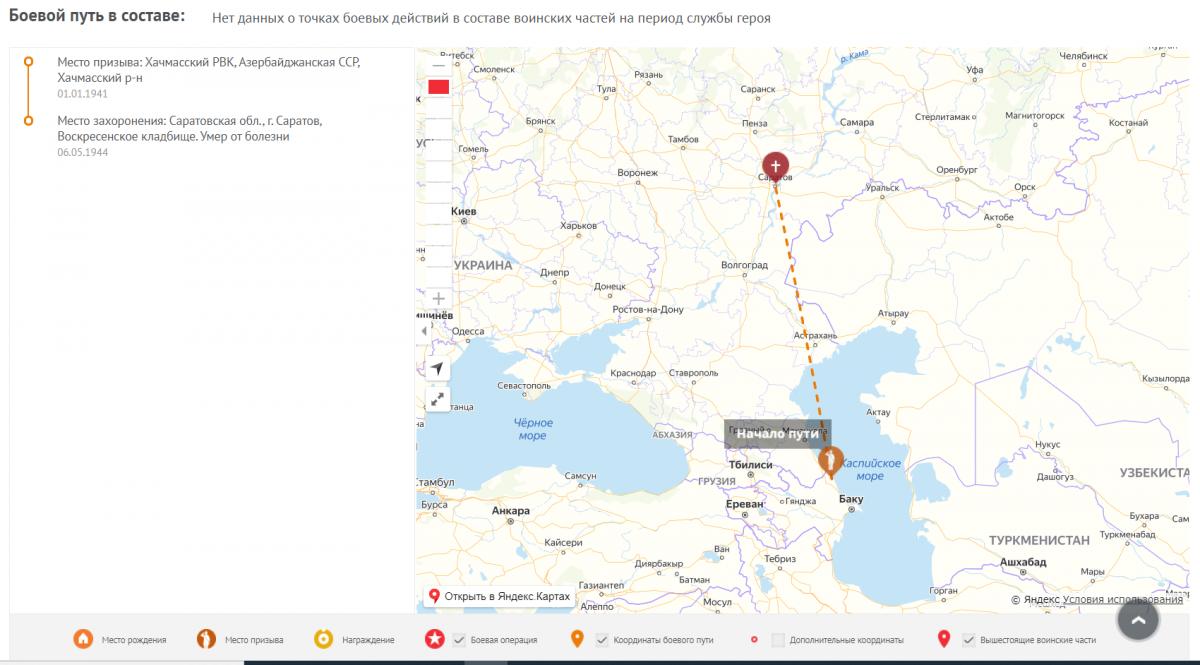
Task: Click the first timeline circle marker
Action: coord(29,62)
